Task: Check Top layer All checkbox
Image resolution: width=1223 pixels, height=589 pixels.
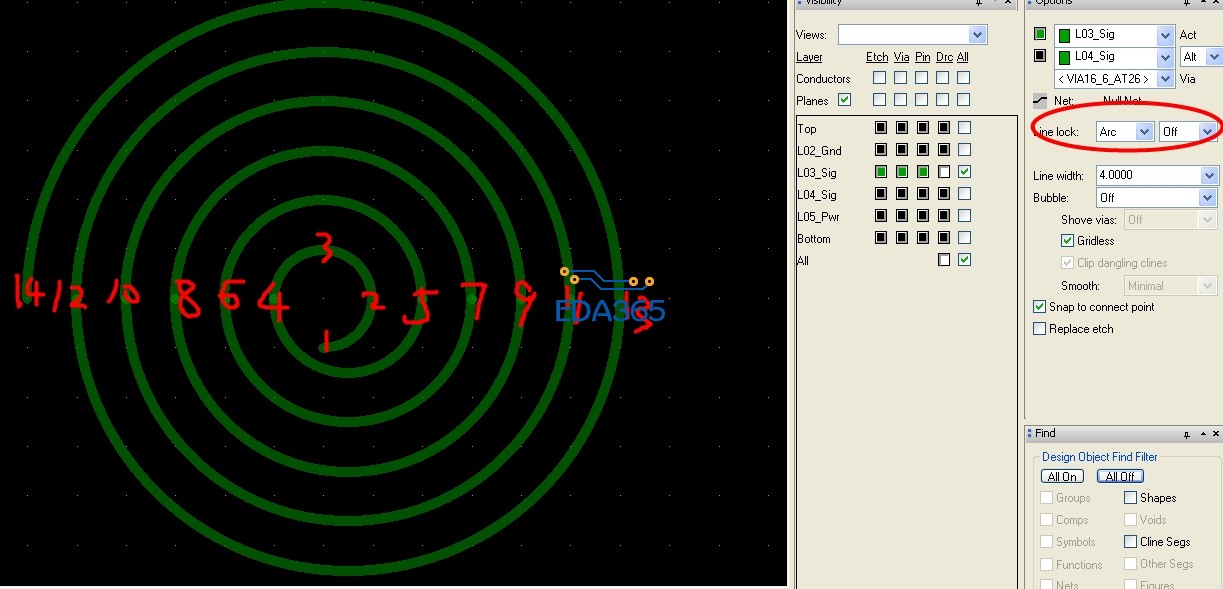Action: tap(964, 128)
